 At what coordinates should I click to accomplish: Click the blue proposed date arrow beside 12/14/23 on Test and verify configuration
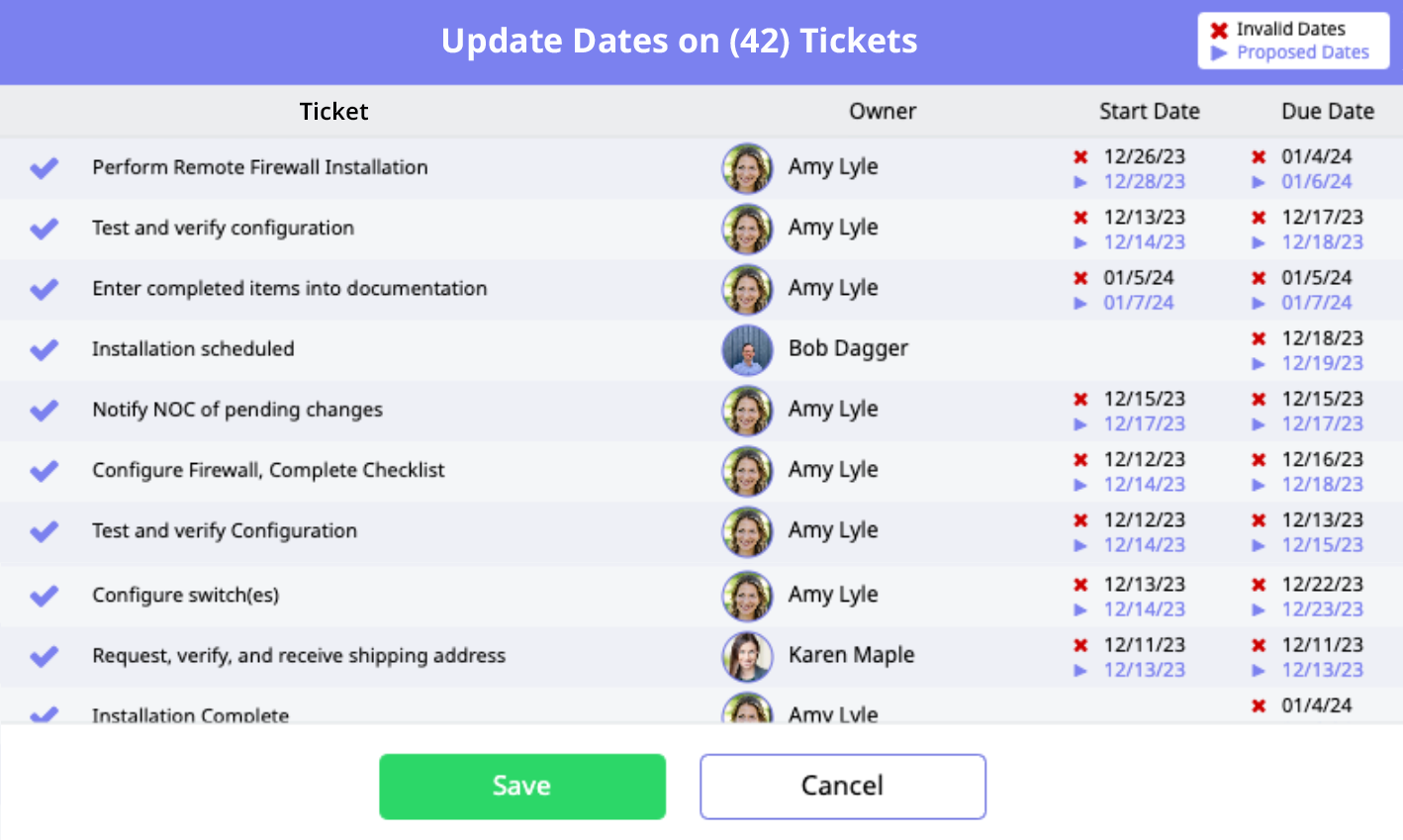1079,241
